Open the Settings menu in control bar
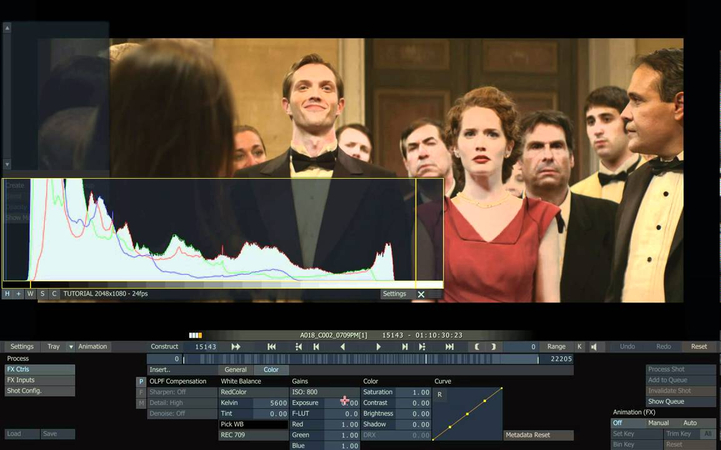 22,347
